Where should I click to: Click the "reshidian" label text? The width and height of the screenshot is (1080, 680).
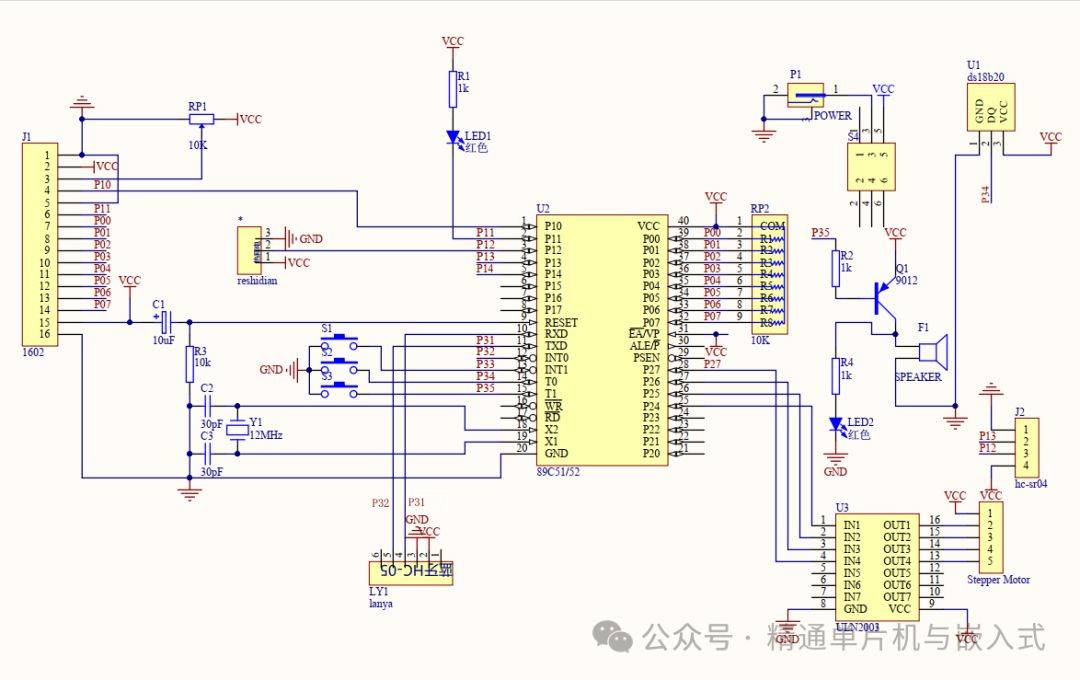click(x=257, y=280)
